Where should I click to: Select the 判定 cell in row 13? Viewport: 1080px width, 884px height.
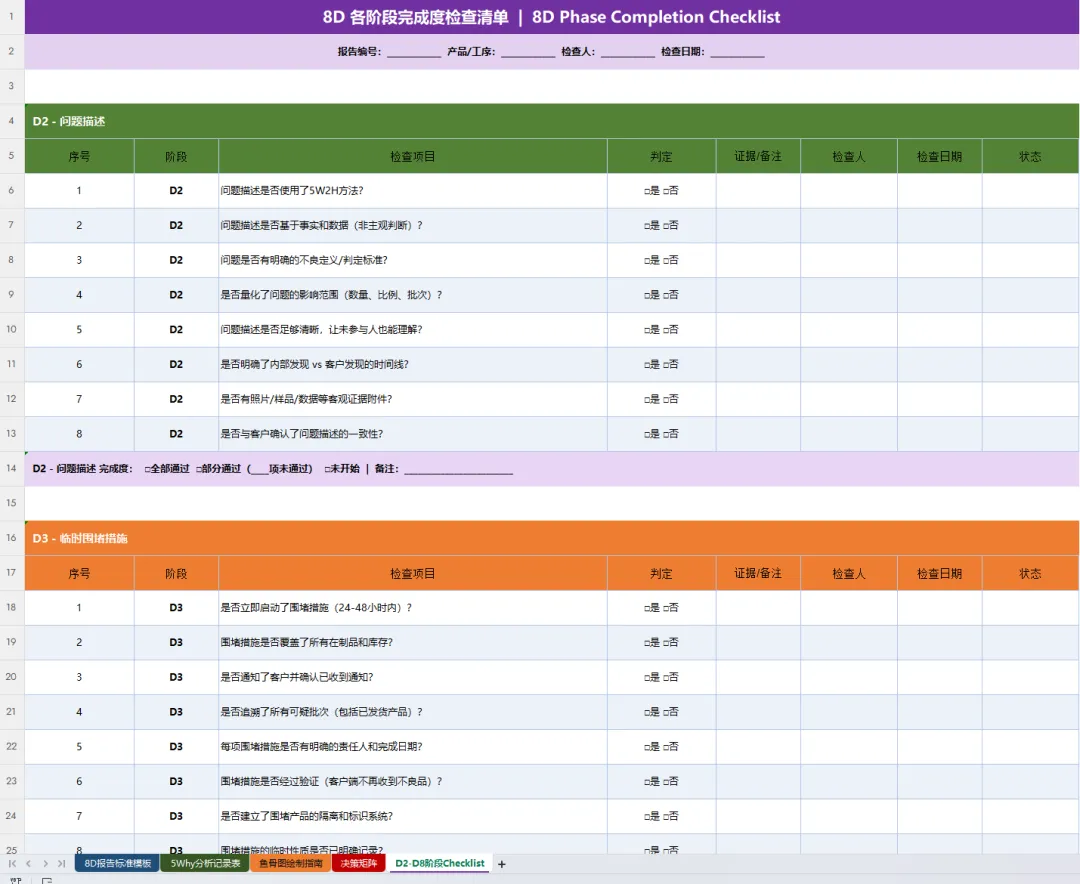coord(661,433)
